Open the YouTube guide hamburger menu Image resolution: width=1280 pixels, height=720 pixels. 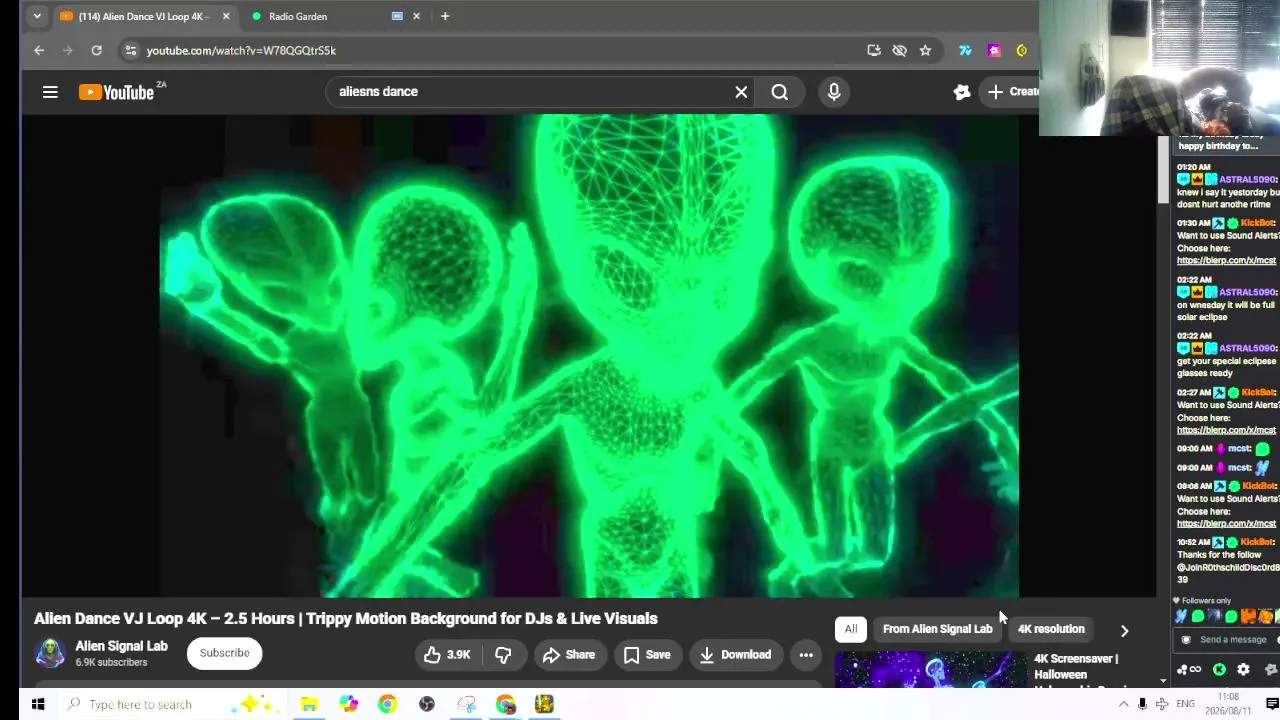50,92
